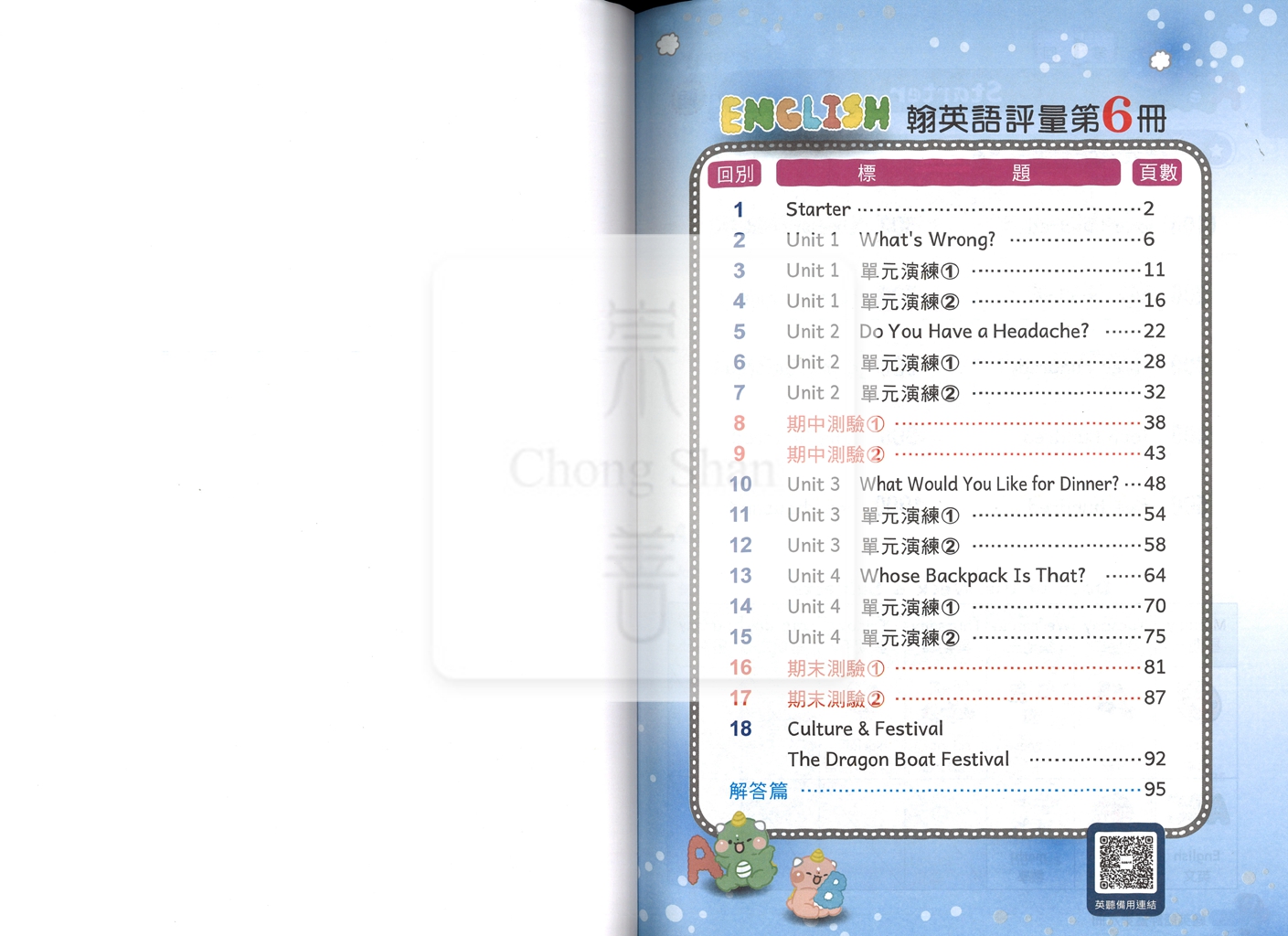Click the title text 翰英語評量第6冊
This screenshot has height=936, width=1288.
(1037, 117)
